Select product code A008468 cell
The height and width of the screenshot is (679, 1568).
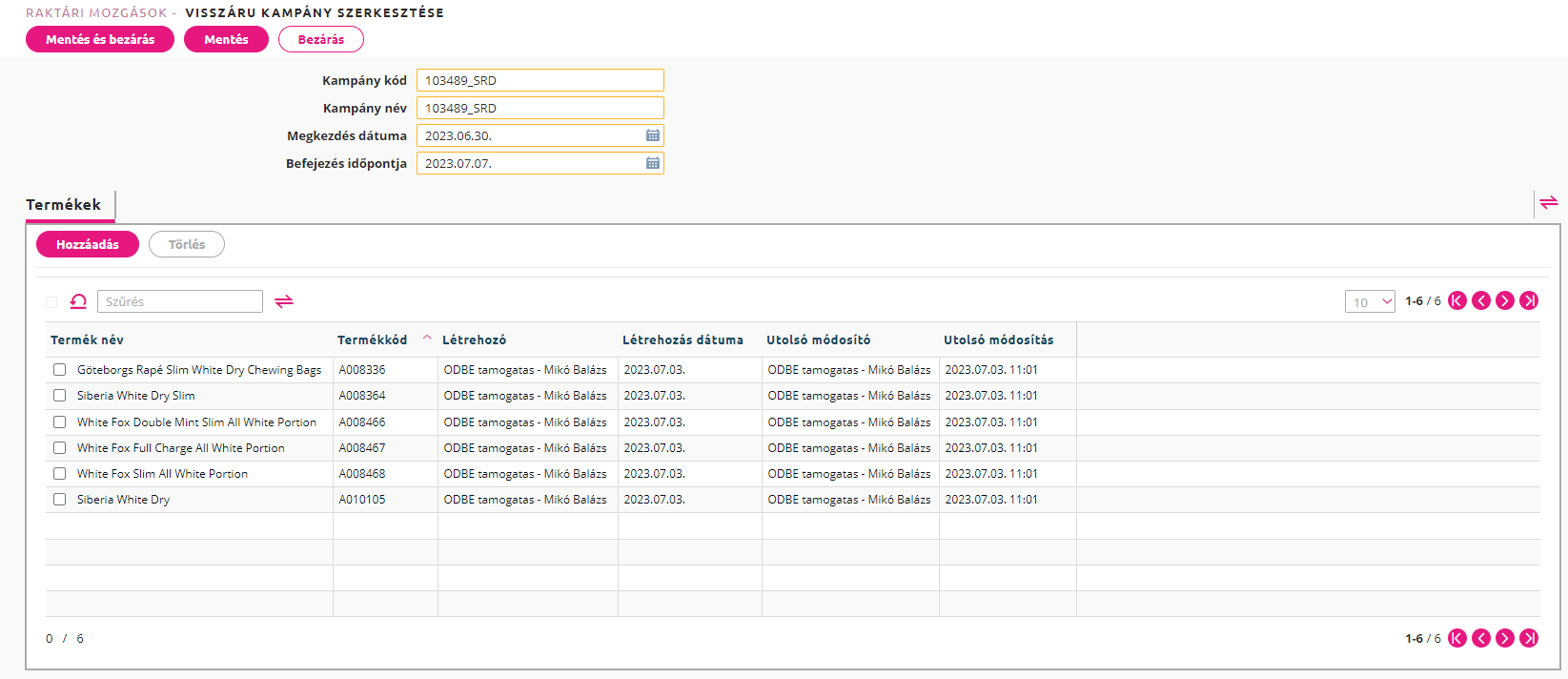[x=362, y=474]
